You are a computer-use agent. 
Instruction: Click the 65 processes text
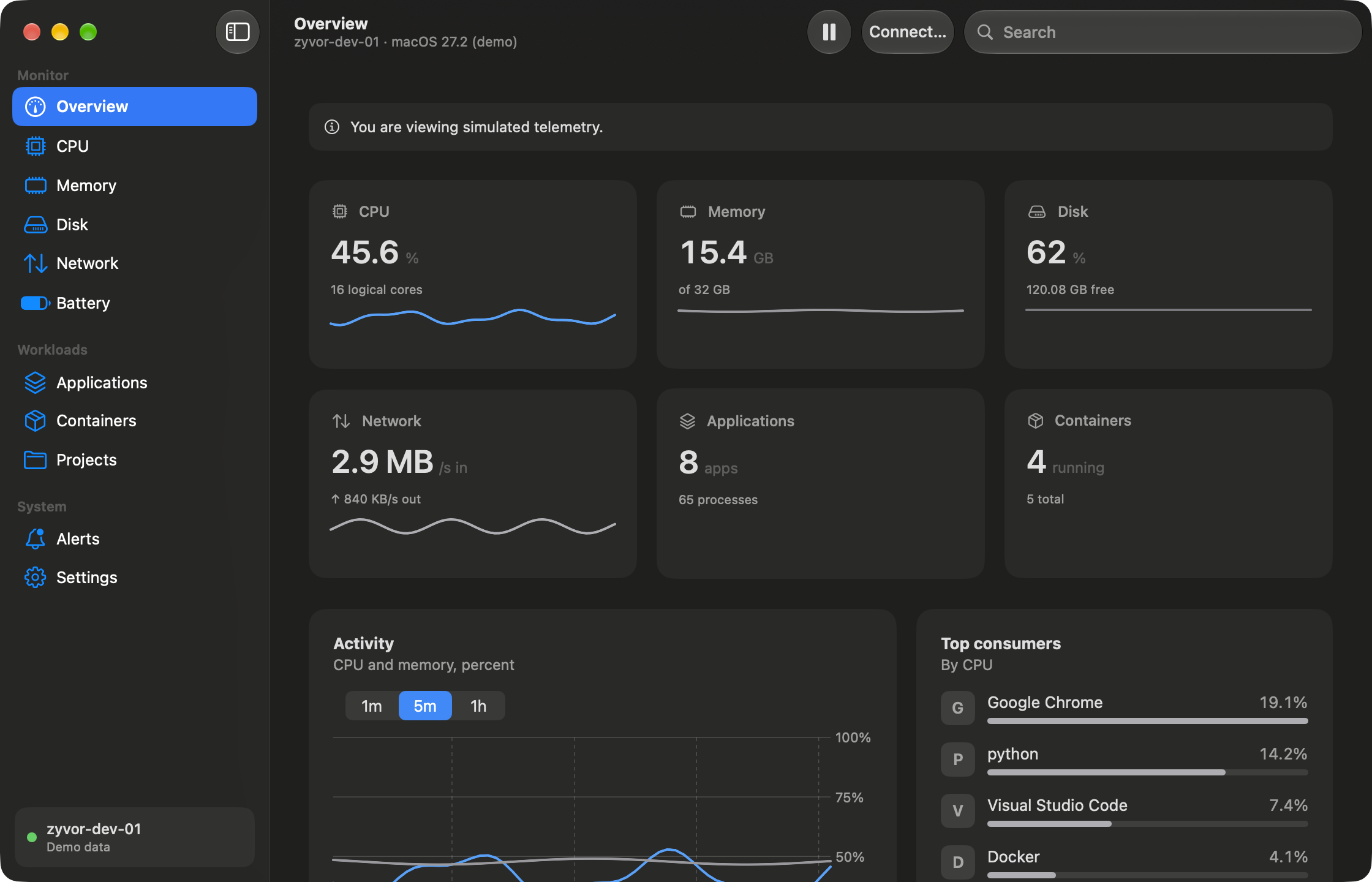click(718, 500)
